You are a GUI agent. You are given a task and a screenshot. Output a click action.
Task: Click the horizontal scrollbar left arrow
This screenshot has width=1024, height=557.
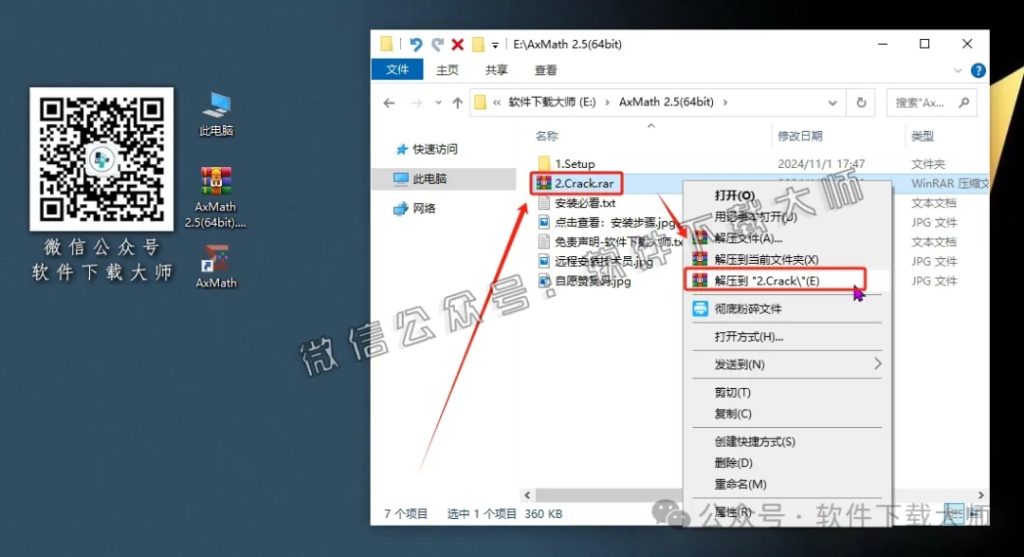(528, 496)
